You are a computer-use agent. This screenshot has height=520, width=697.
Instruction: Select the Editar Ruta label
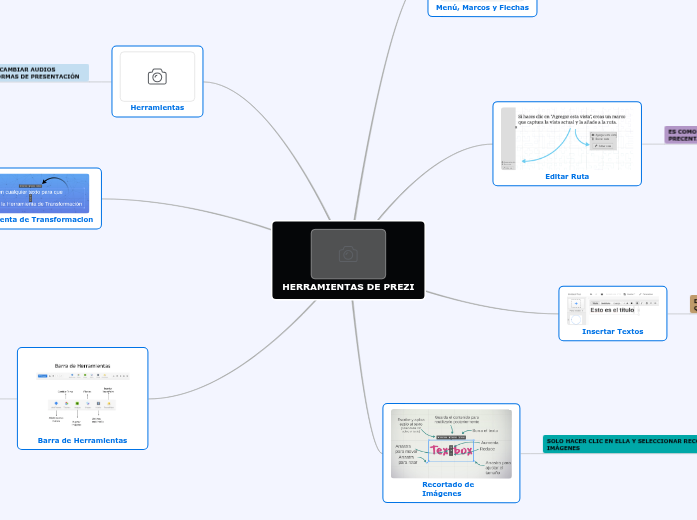566,176
